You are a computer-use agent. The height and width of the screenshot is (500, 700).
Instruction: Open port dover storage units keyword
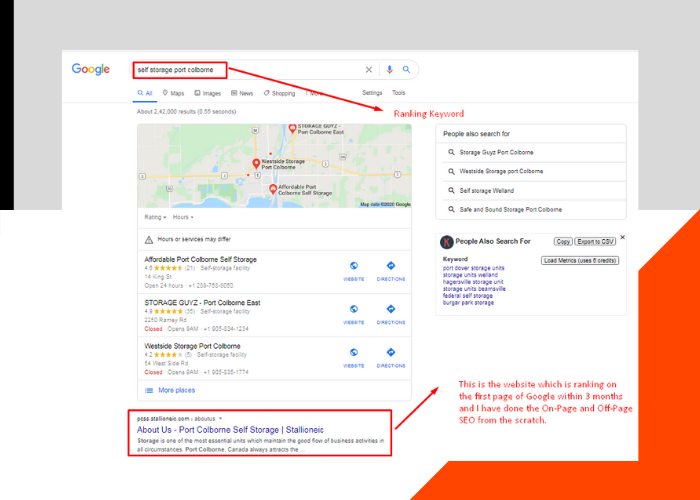click(x=474, y=268)
